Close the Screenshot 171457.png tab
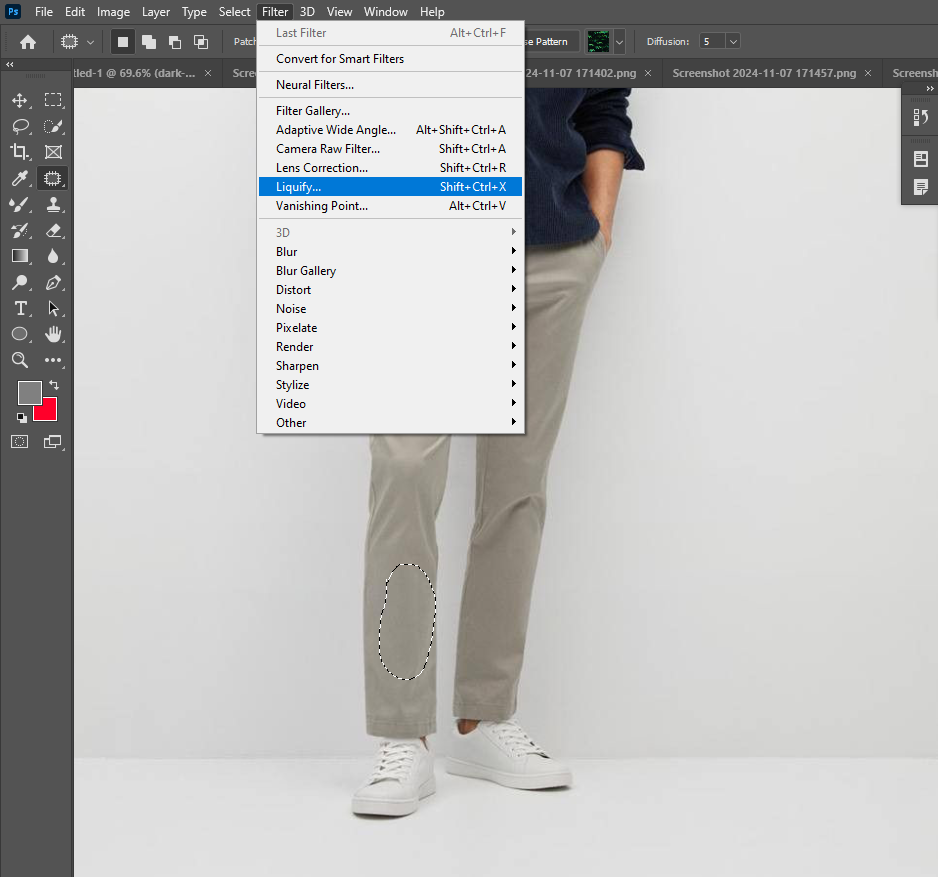Screen dimensions: 938x877 868,73
